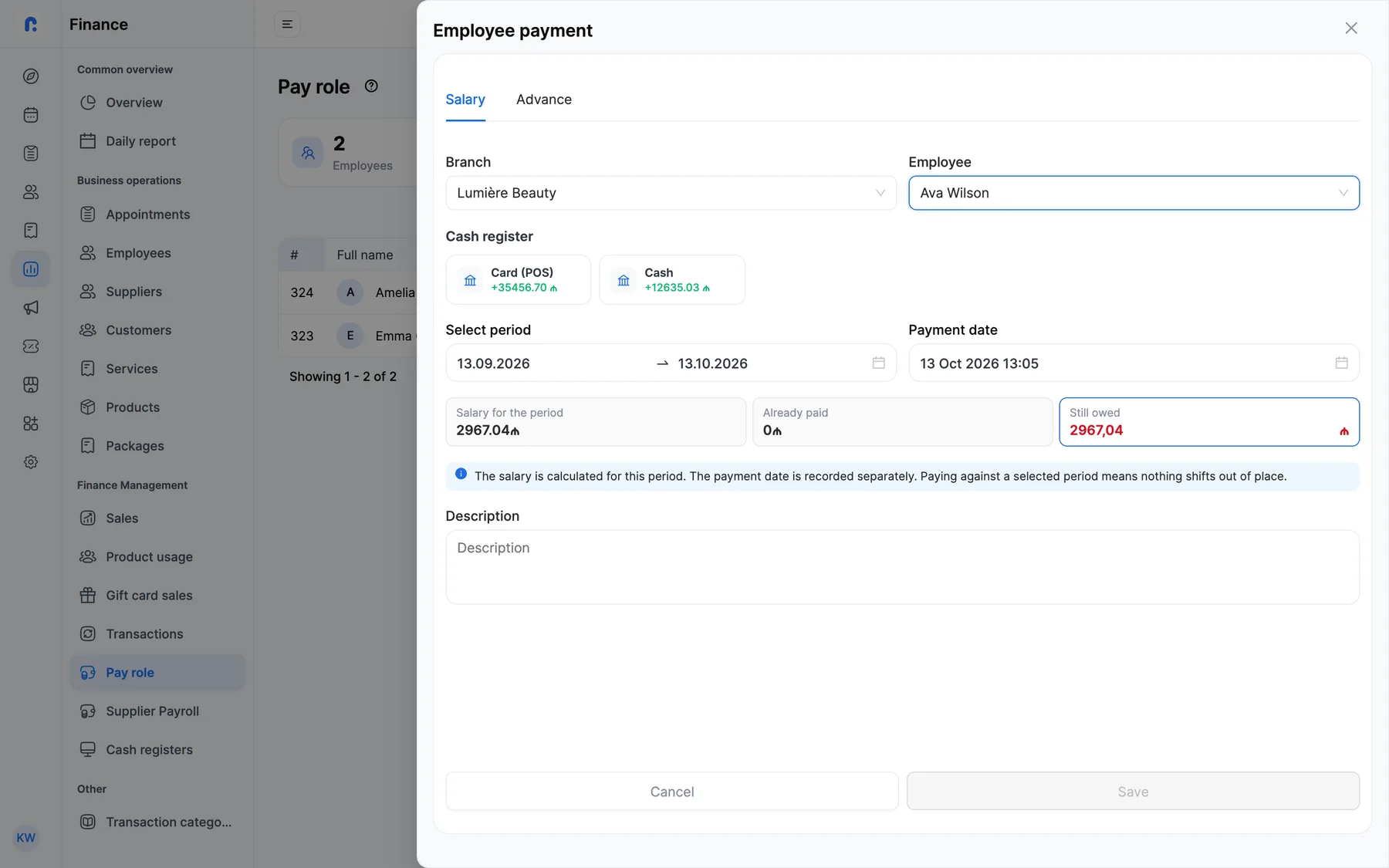1389x868 pixels.
Task: Click the Payment date field
Action: pyautogui.click(x=1134, y=363)
